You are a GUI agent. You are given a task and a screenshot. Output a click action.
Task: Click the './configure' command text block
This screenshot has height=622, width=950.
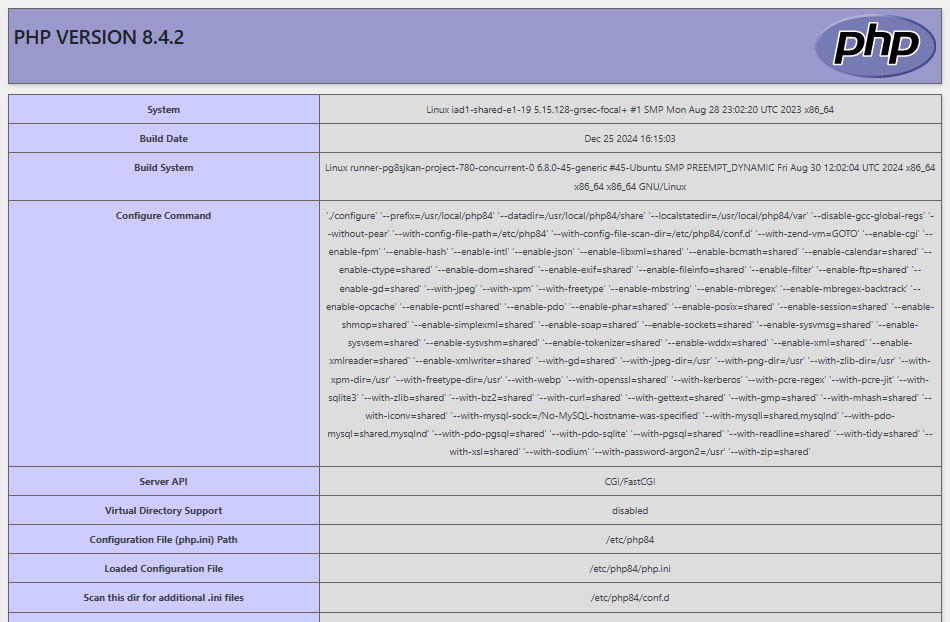[630, 334]
